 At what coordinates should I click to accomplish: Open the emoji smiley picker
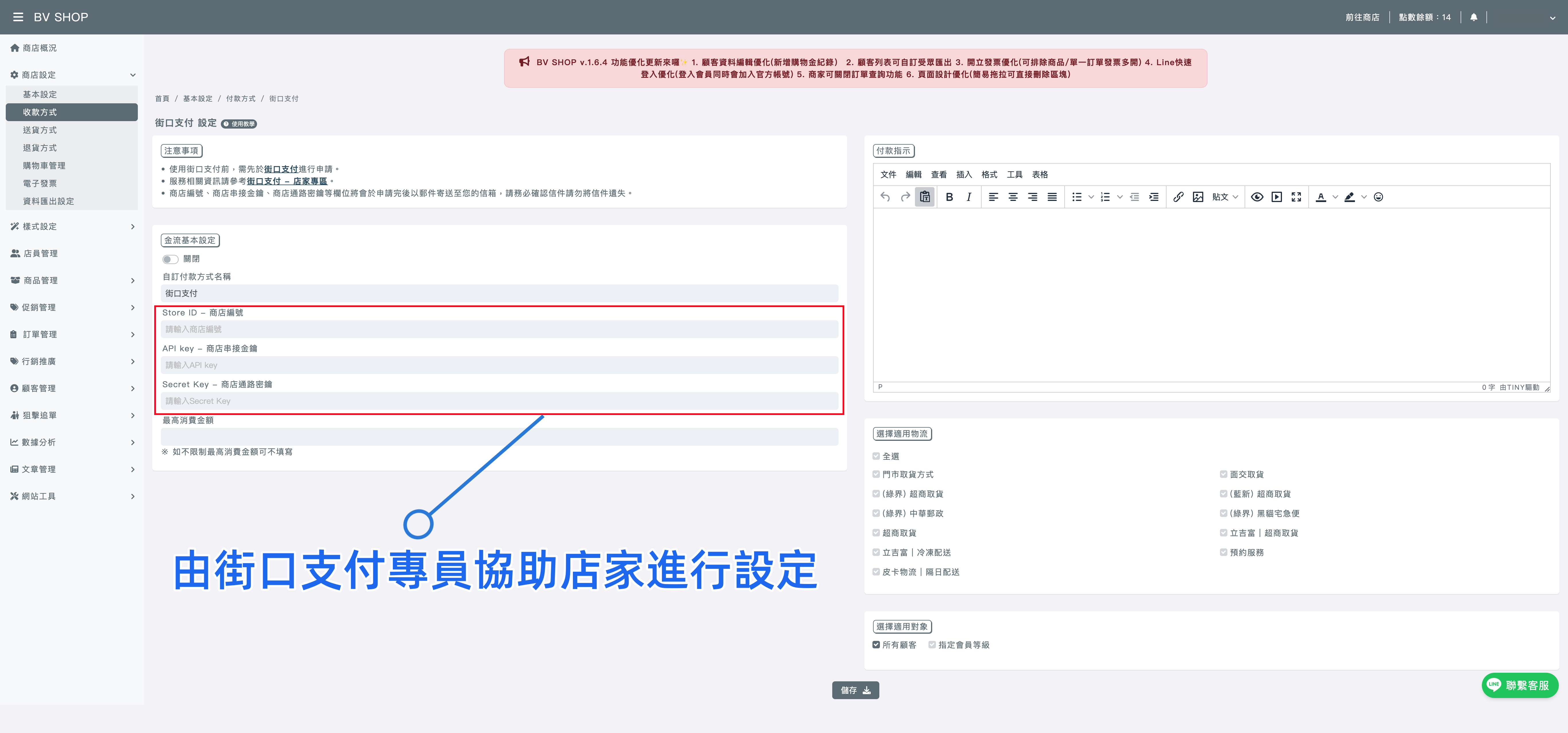(1378, 197)
